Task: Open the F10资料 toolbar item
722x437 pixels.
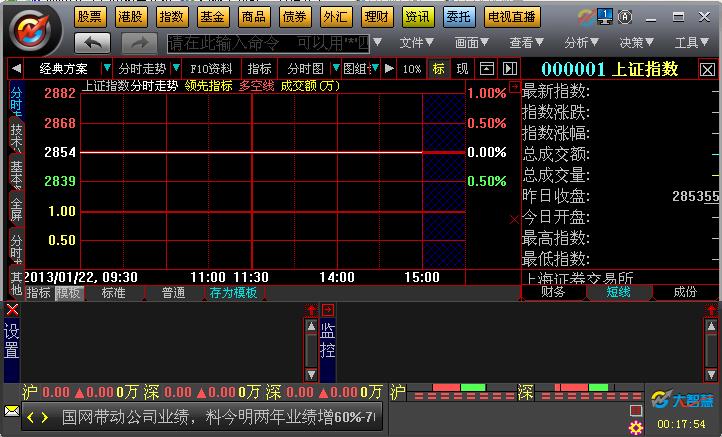Action: click(211, 69)
